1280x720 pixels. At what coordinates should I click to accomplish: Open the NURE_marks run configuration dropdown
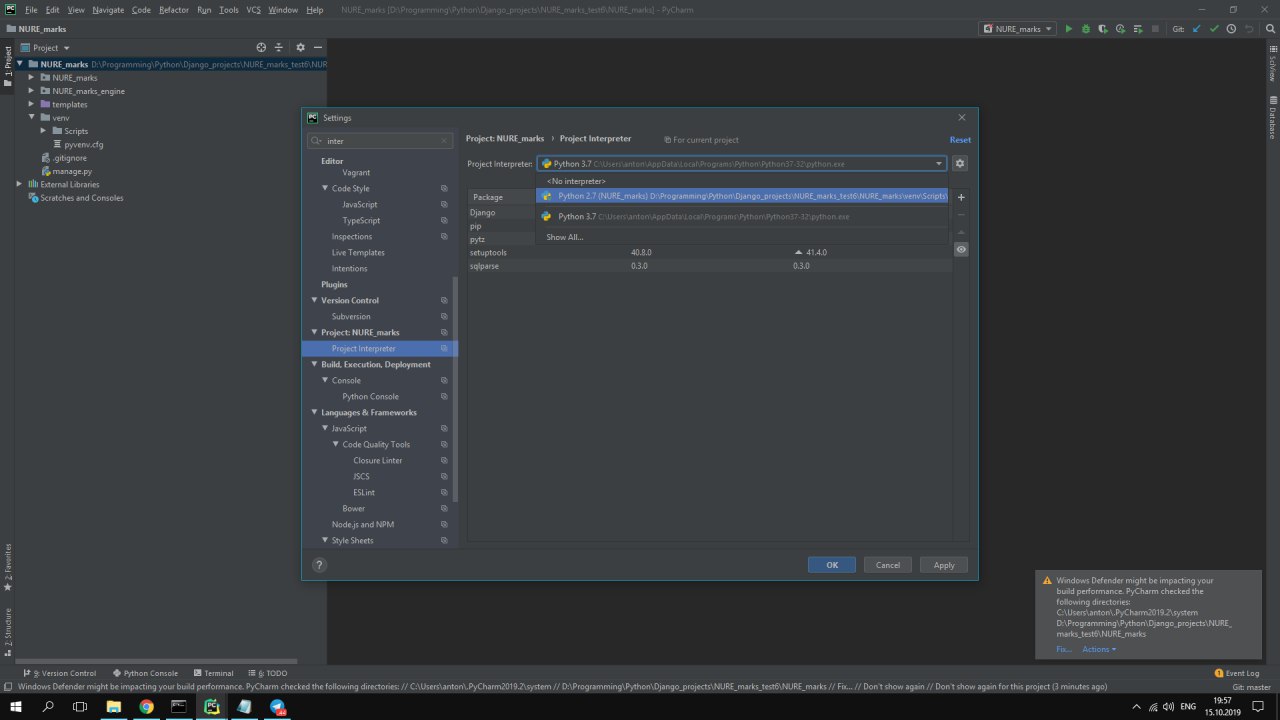1018,29
